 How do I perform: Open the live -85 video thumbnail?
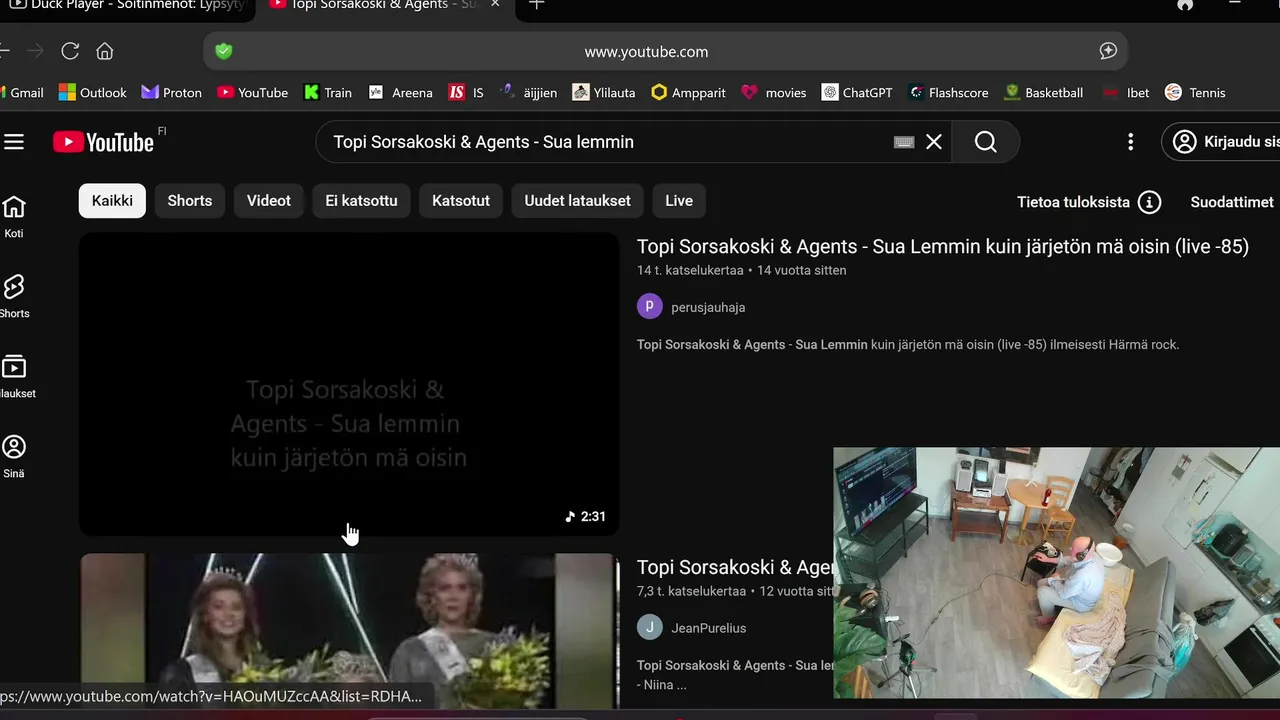(x=349, y=384)
